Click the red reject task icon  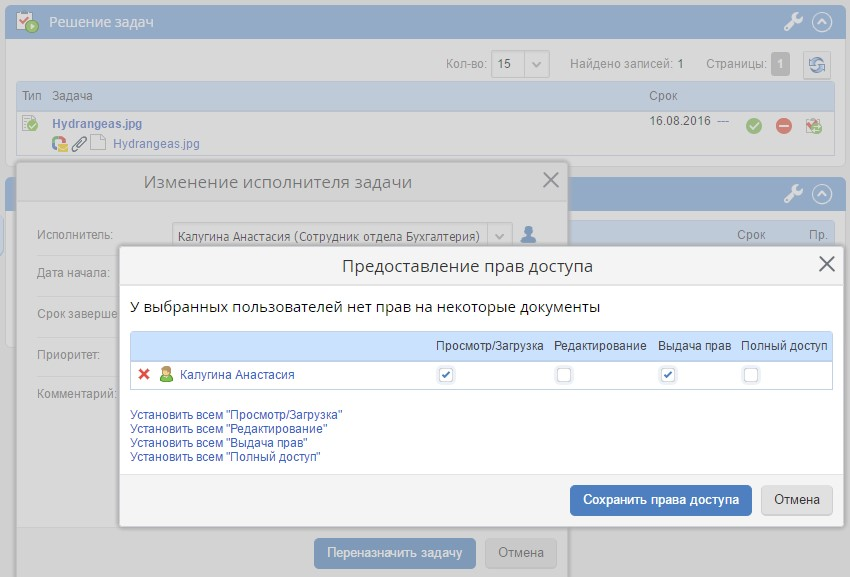coord(784,126)
